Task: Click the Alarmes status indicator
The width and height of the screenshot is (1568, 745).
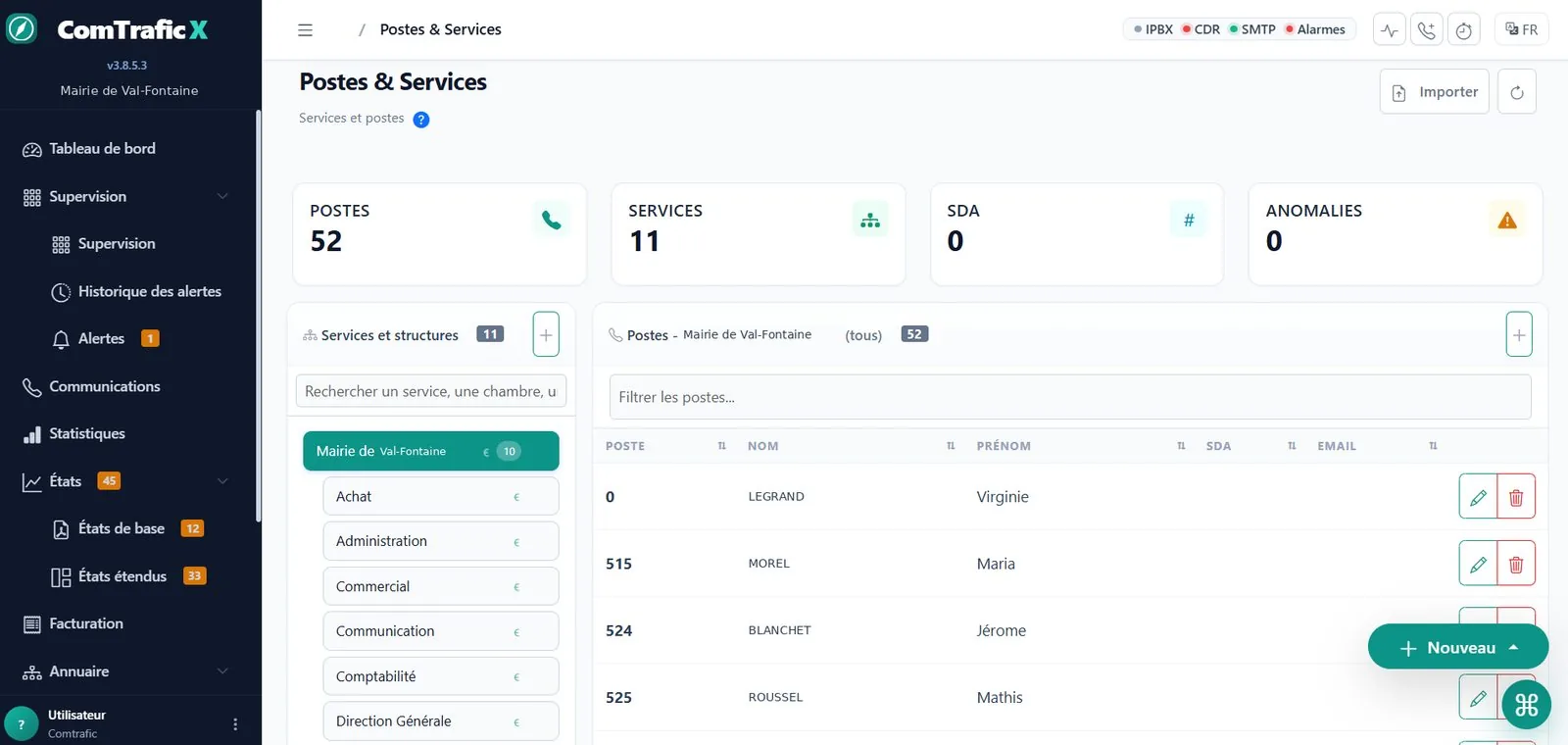Action: pyautogui.click(x=1315, y=29)
